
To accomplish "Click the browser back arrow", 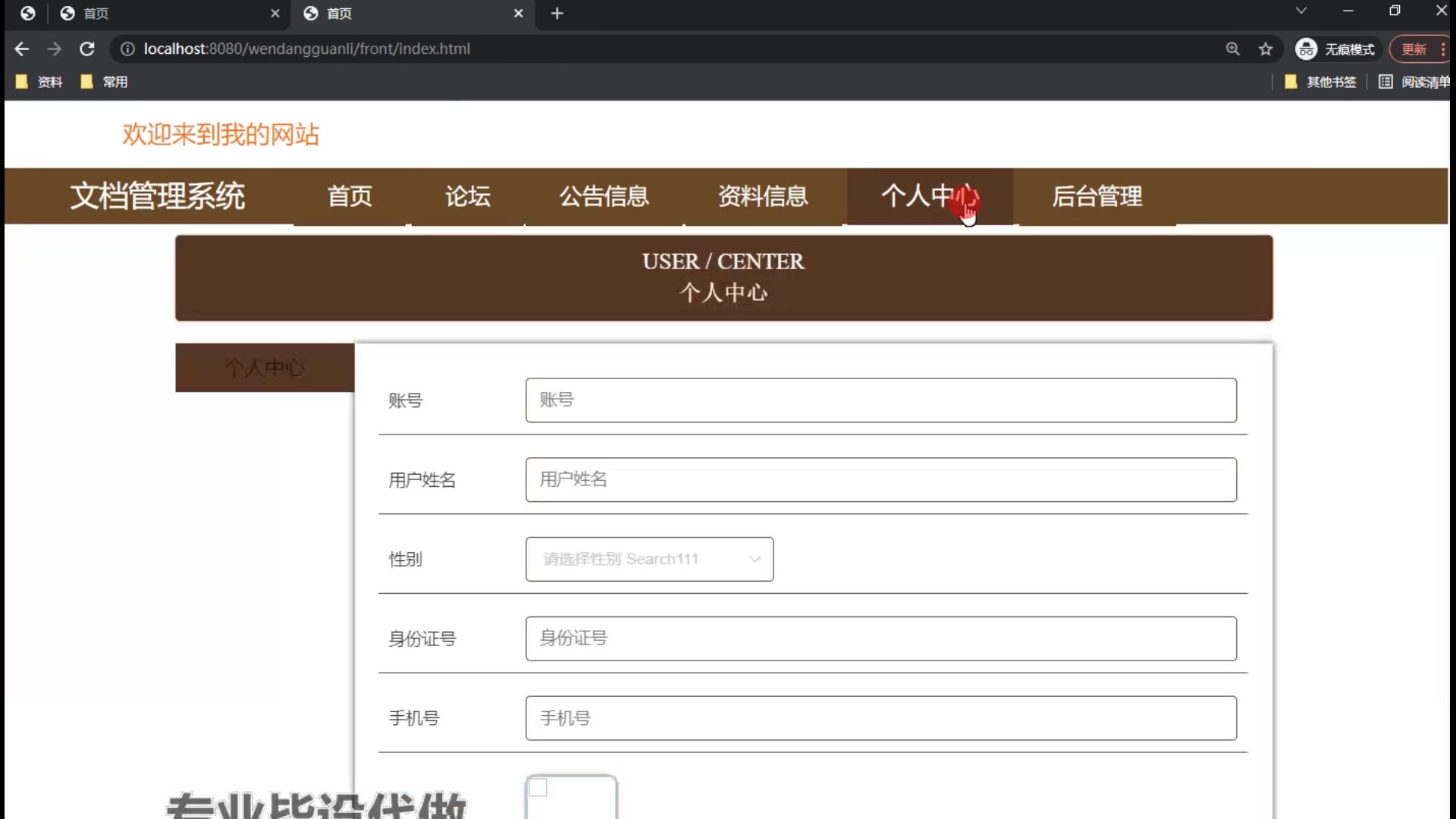I will (x=22, y=49).
